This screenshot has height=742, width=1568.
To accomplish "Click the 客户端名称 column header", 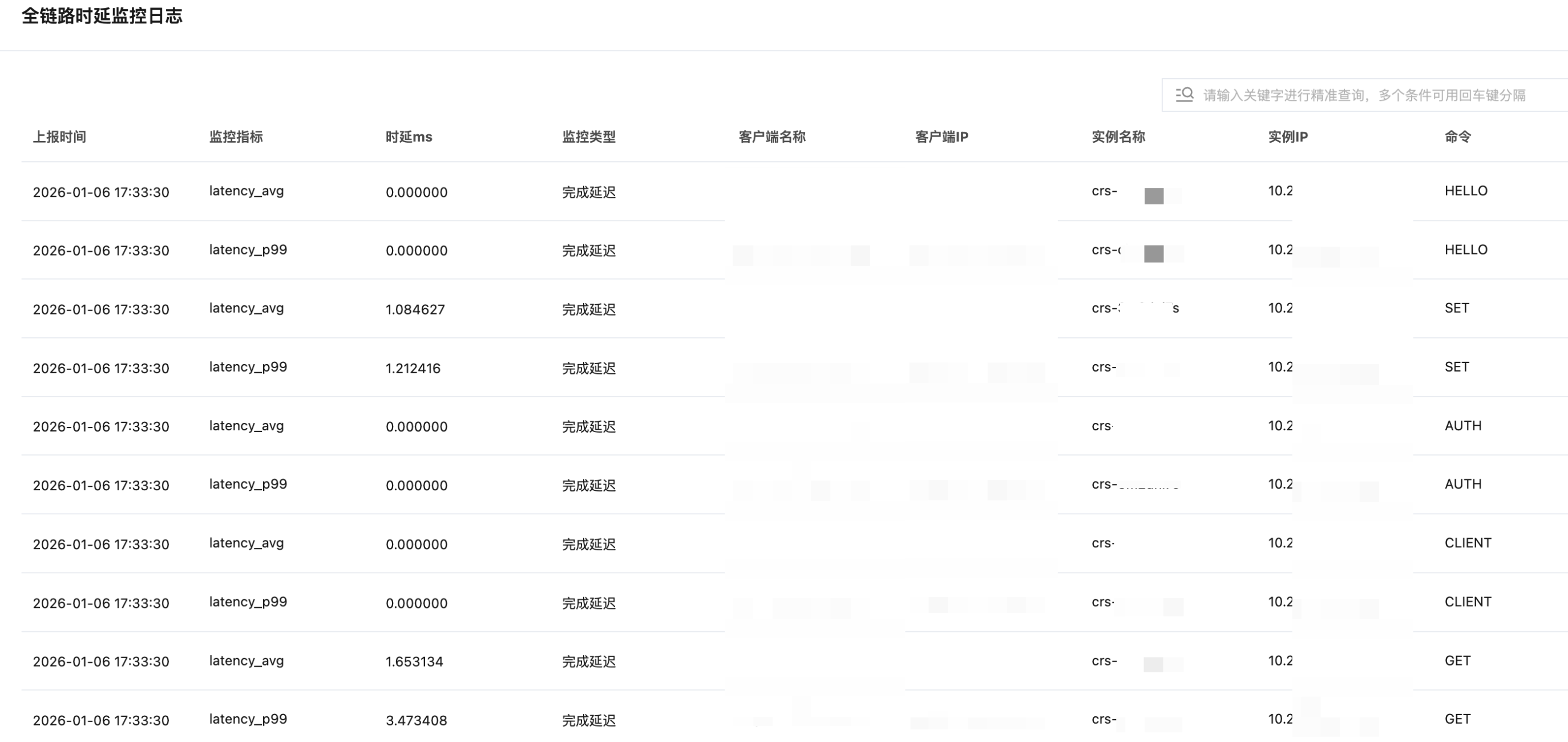I will tap(771, 136).
